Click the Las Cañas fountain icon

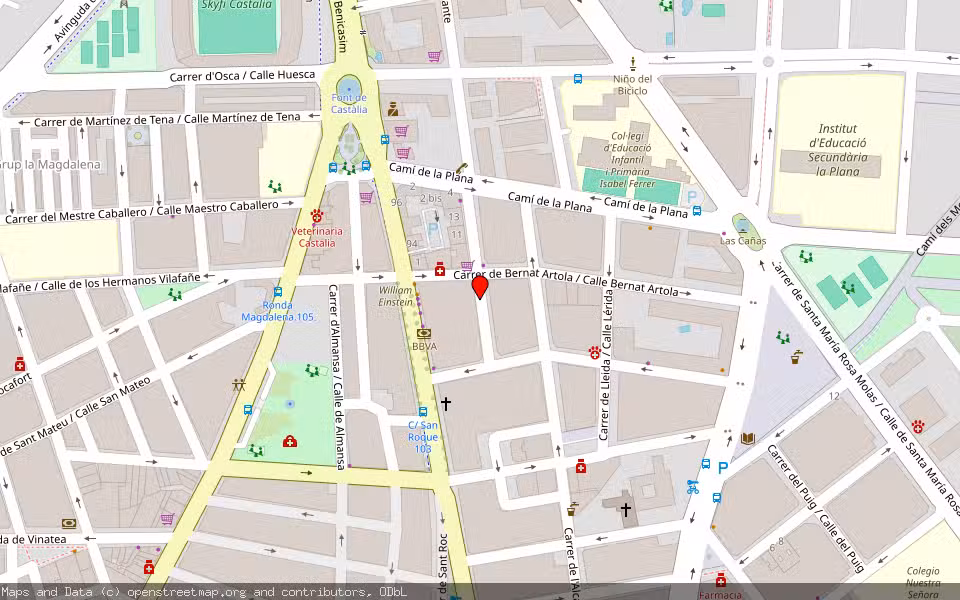(x=743, y=226)
